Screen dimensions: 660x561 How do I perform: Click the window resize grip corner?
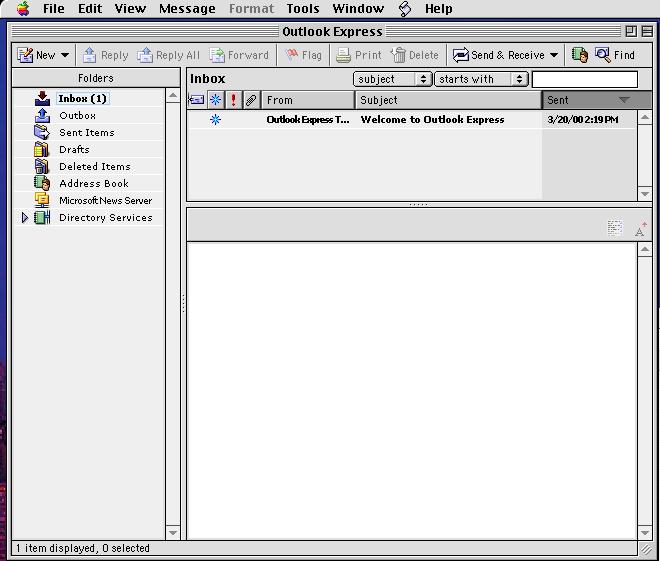[x=646, y=549]
